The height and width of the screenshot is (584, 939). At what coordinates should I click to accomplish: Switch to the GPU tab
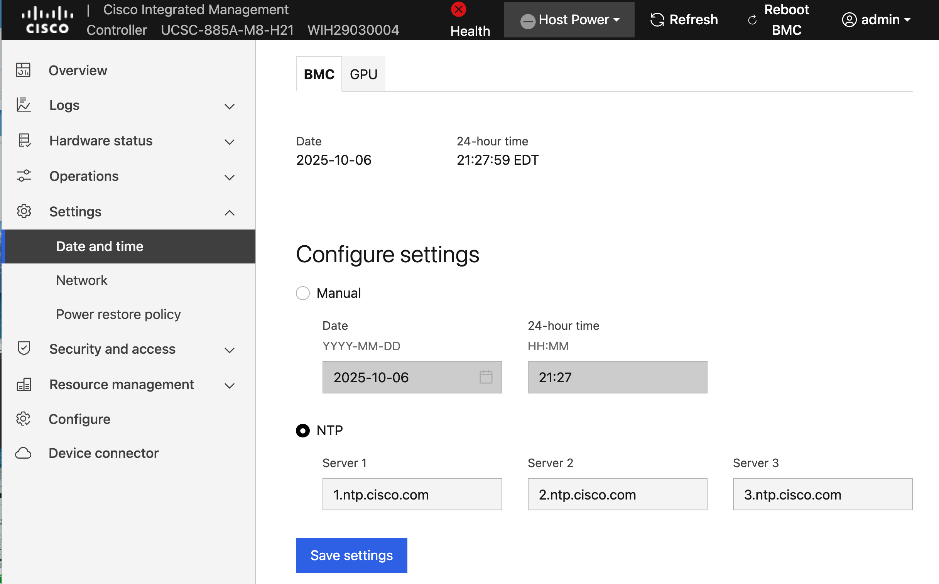tap(362, 73)
